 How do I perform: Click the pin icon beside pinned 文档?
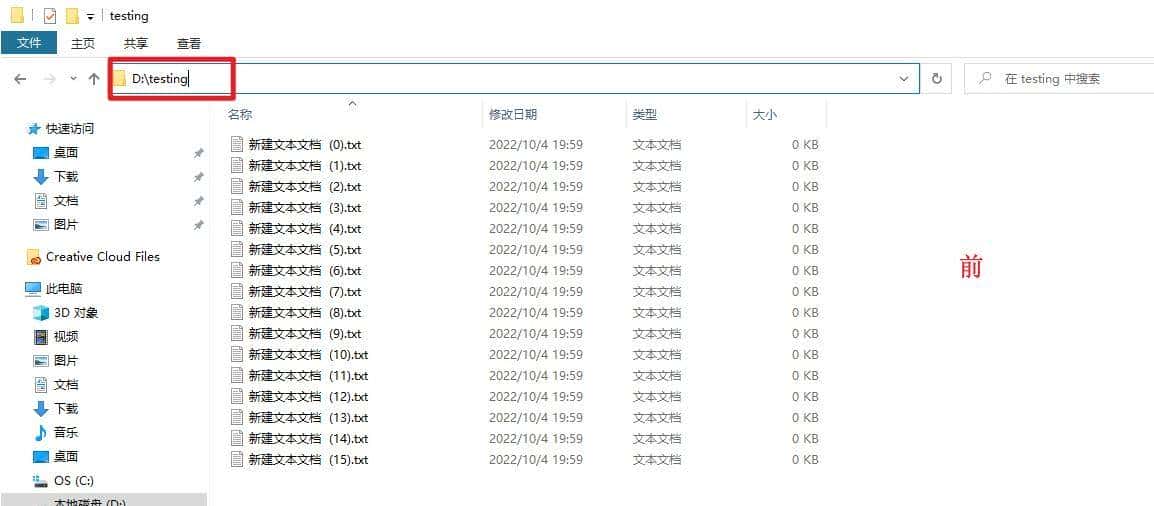[198, 201]
